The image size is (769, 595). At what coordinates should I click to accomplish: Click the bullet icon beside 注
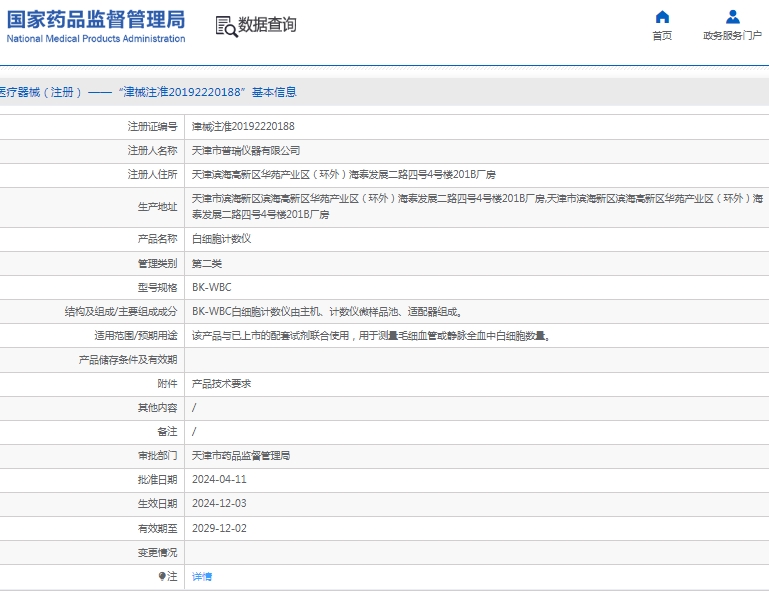[162, 576]
